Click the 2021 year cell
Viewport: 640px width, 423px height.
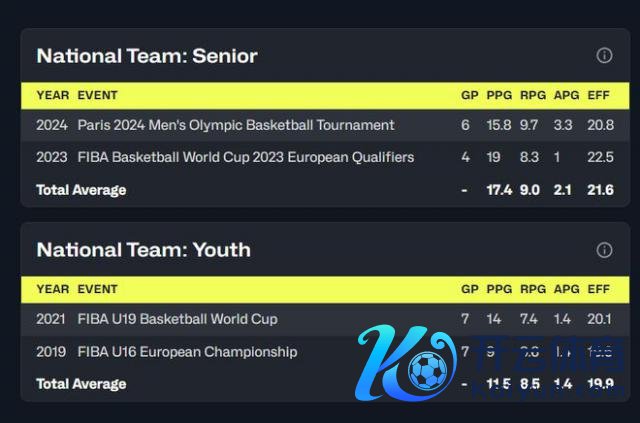52,319
